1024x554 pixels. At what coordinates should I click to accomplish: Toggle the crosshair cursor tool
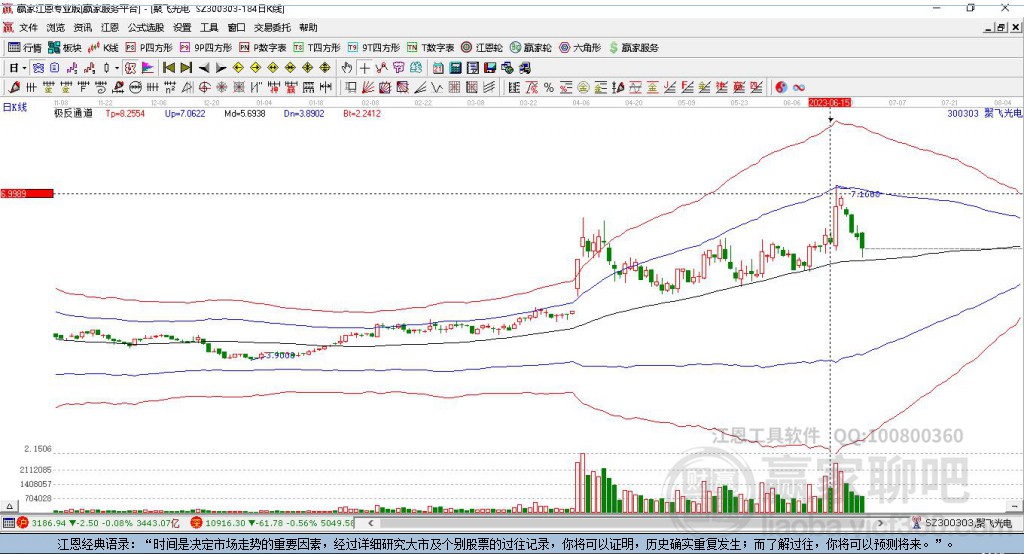point(364,67)
